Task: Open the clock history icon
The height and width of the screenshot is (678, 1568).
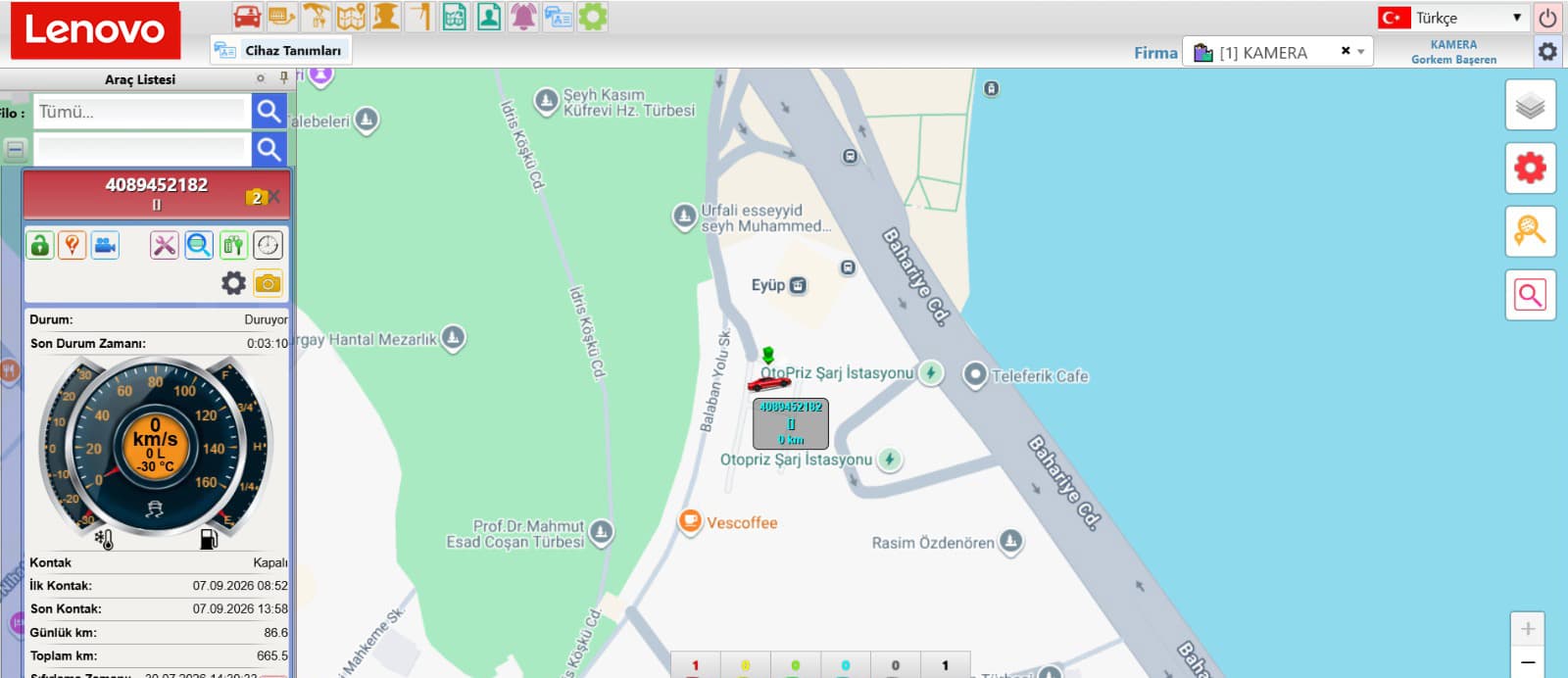Action: pos(268,245)
